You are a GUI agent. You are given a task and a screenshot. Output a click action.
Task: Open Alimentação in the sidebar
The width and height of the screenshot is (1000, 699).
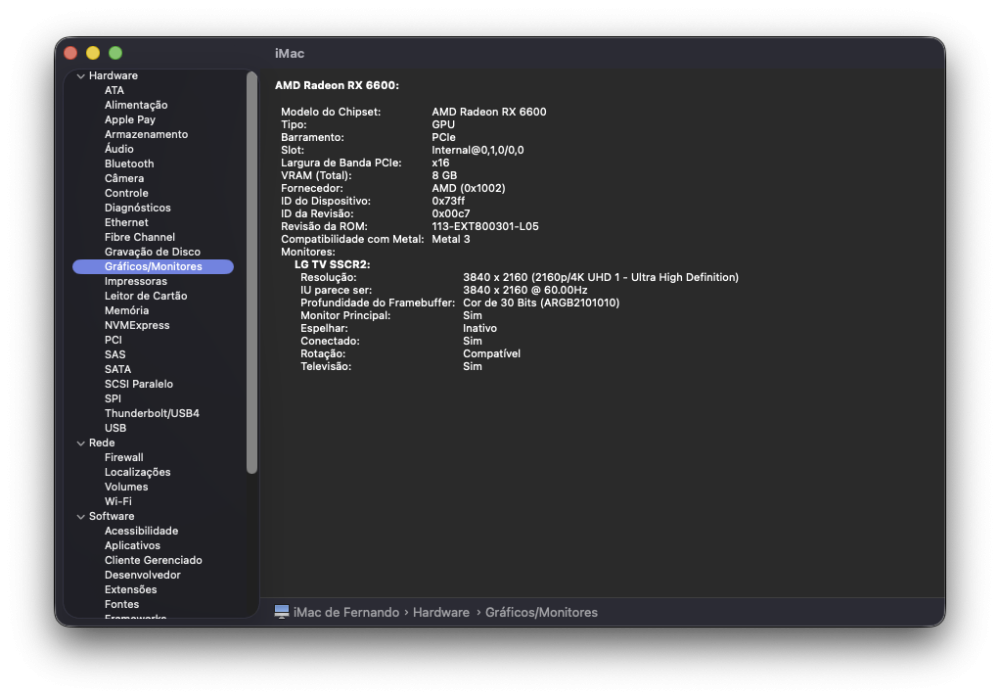click(136, 105)
